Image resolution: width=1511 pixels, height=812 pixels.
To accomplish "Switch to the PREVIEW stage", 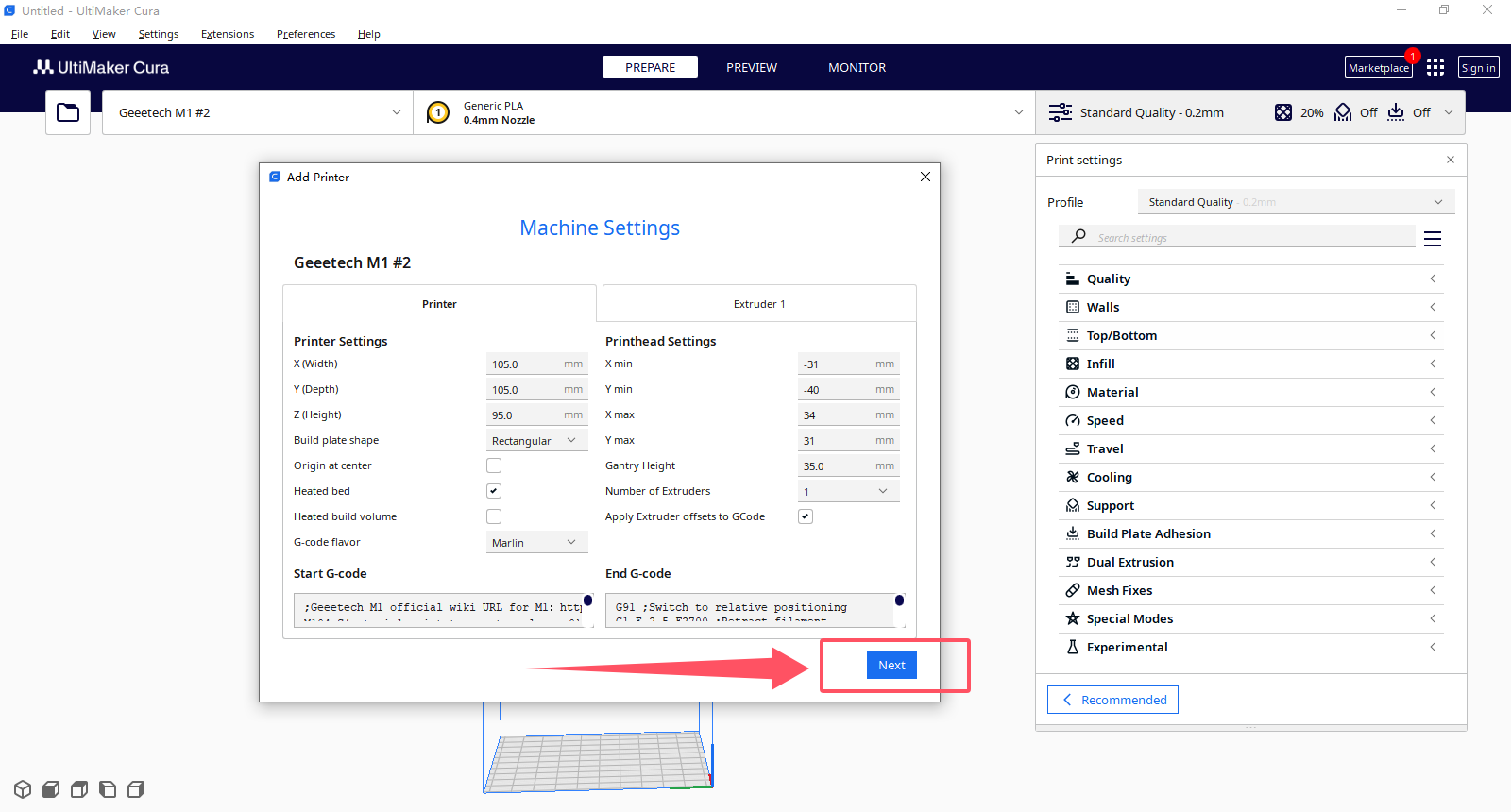I will (x=752, y=67).
